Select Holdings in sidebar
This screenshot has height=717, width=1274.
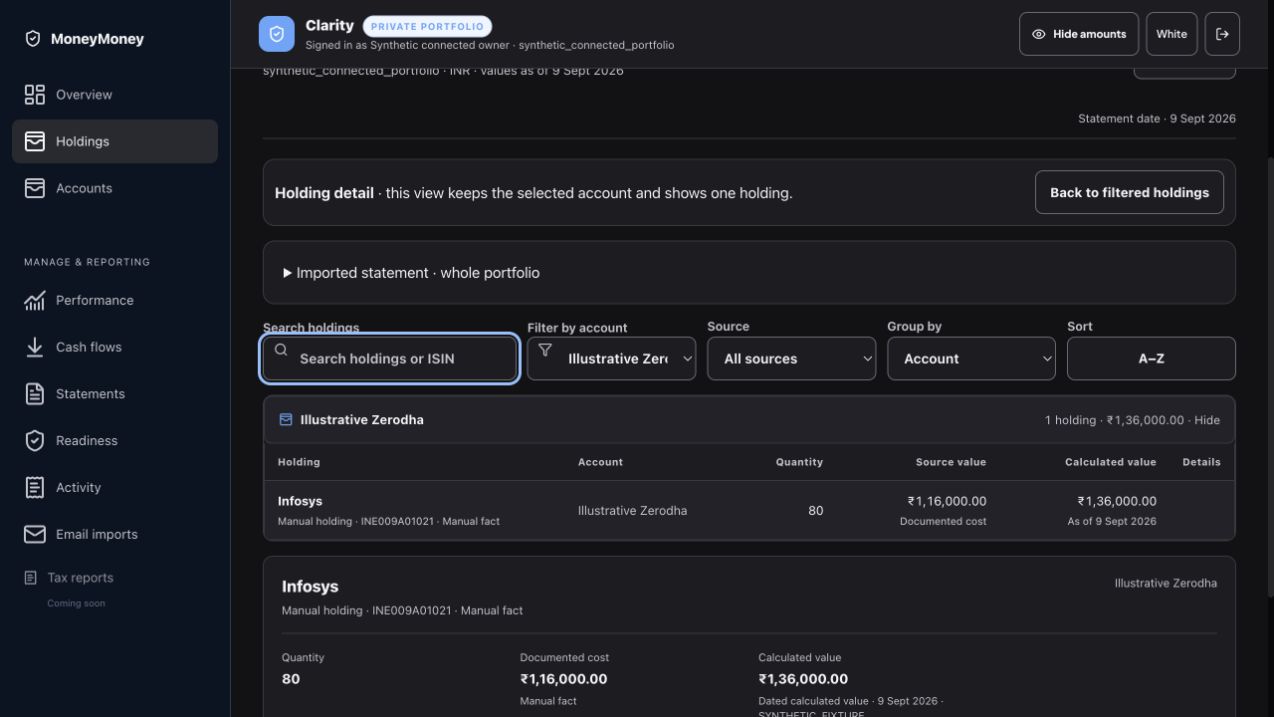click(115, 141)
